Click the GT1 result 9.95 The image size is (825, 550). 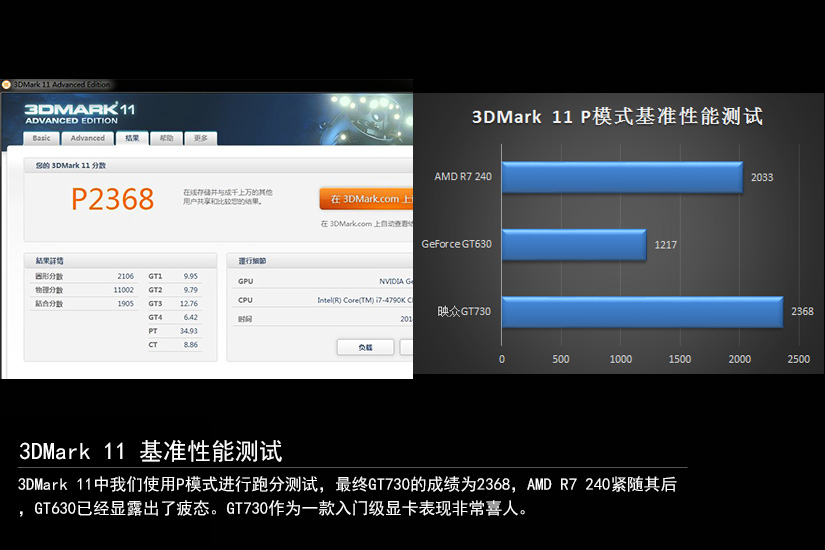[x=190, y=276]
